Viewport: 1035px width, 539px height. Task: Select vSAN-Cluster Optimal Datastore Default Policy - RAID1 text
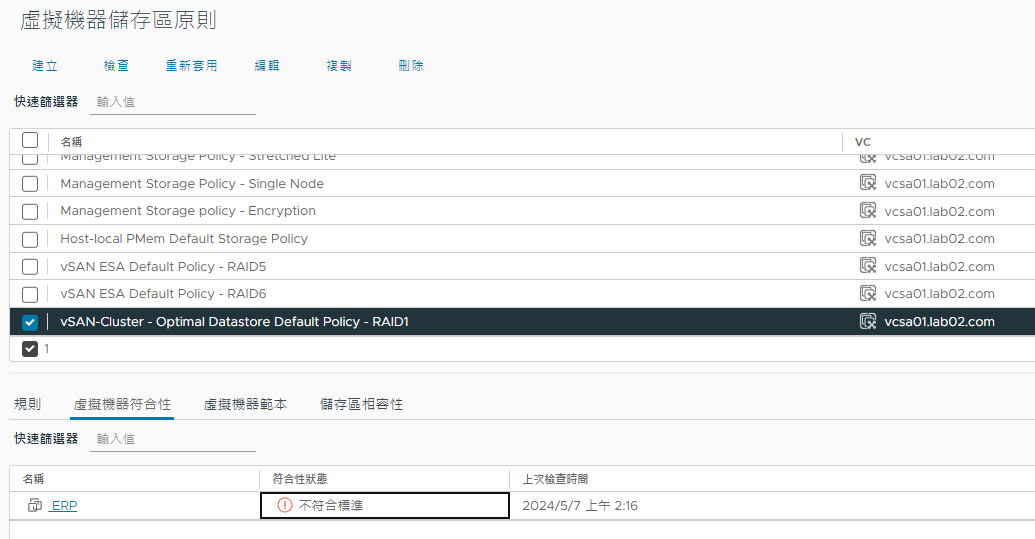(234, 322)
